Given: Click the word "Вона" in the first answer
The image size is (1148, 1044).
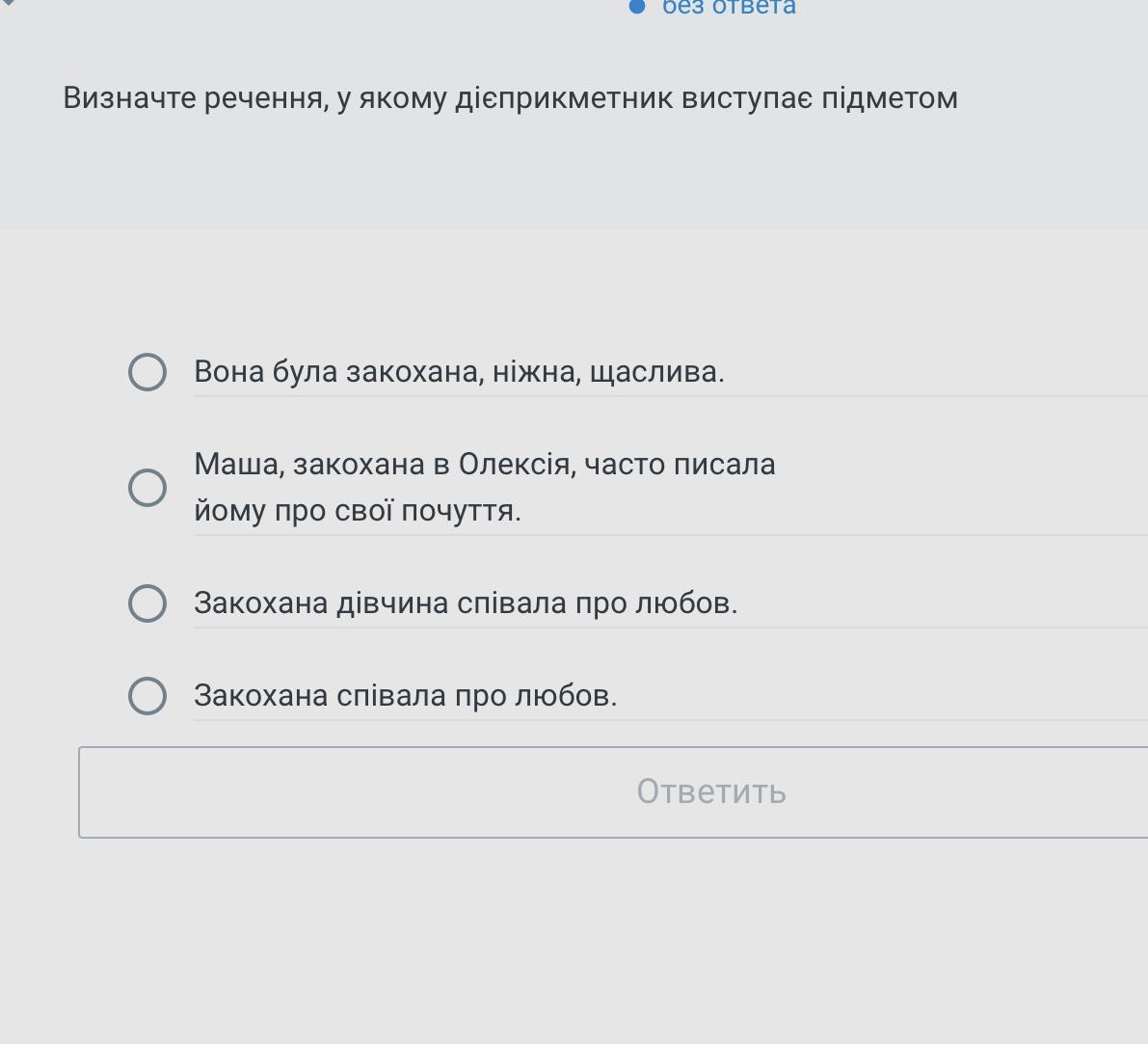Looking at the screenshot, I should (229, 372).
